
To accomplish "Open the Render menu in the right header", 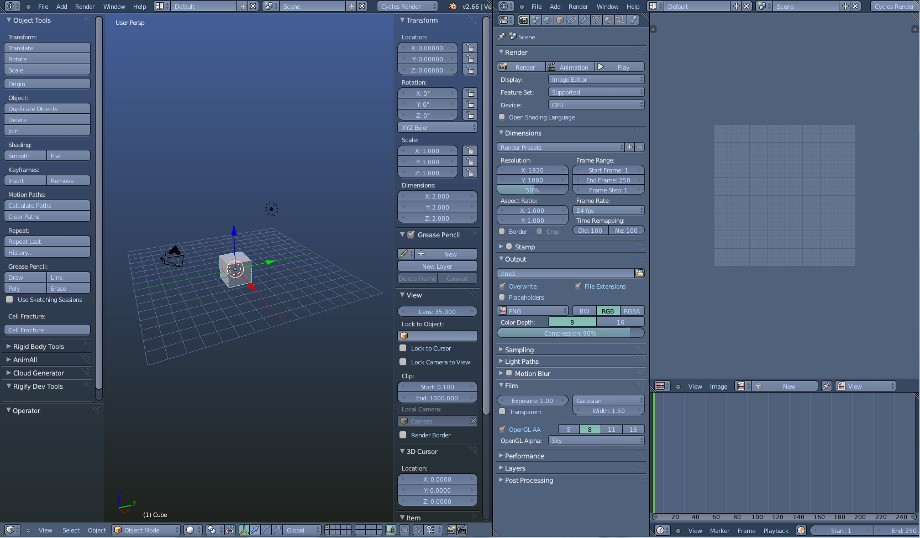I will (x=578, y=6).
